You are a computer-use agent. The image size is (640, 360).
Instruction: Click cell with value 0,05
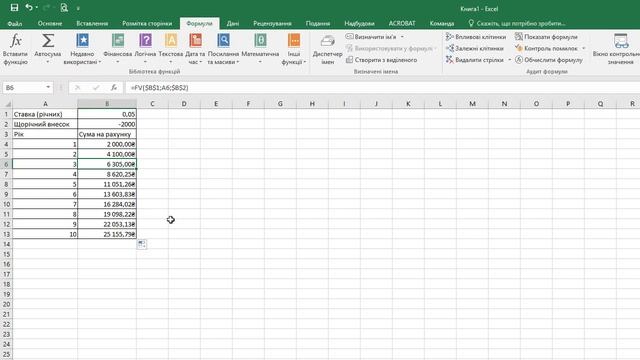tap(107, 114)
